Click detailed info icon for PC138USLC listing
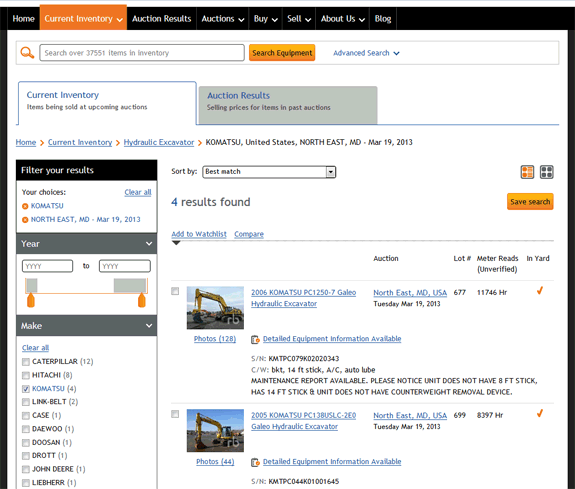575x489 pixels. coord(255,462)
